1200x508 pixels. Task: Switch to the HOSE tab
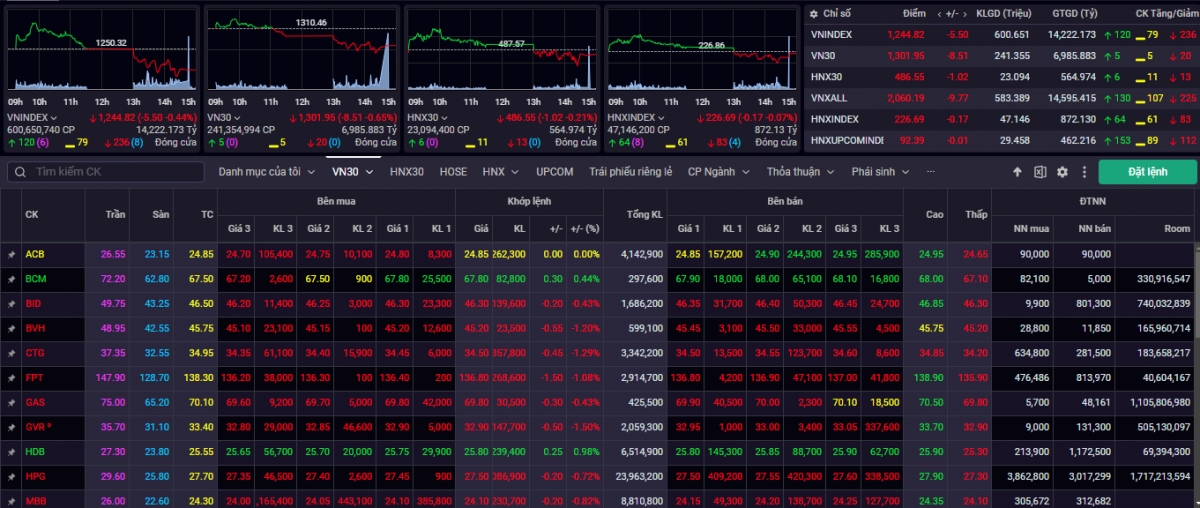[x=453, y=172]
